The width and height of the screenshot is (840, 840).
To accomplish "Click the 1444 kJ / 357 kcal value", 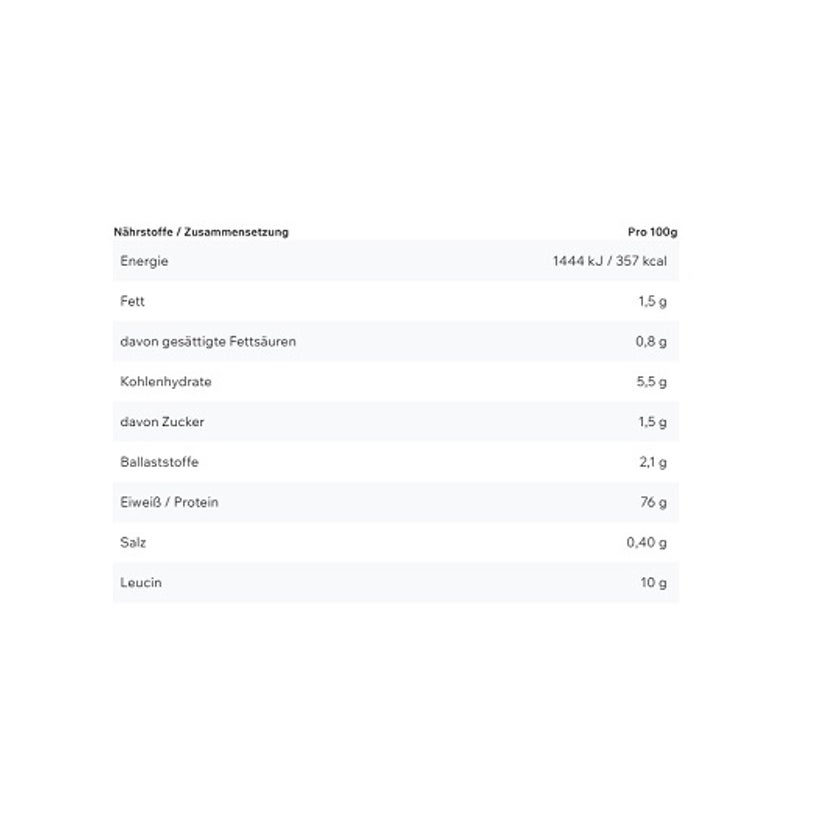I will coord(609,261).
